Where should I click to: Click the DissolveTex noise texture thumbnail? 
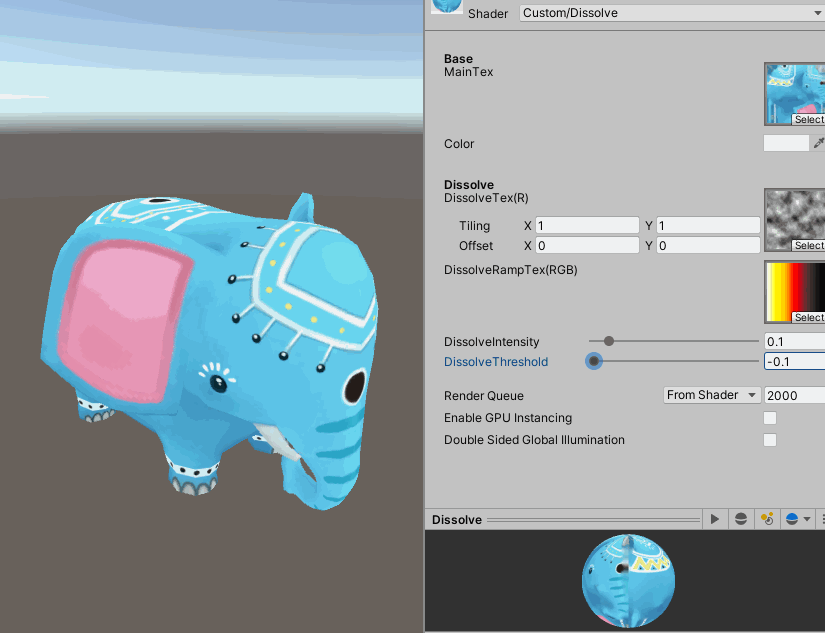tap(794, 220)
